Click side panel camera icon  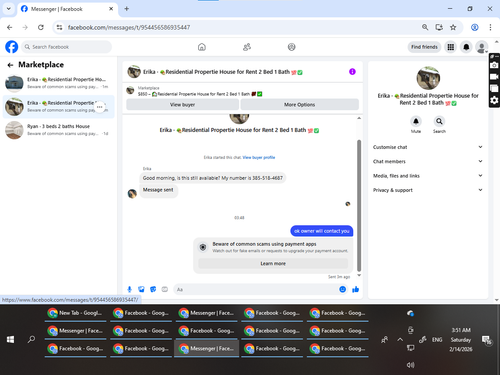click(x=494, y=65)
